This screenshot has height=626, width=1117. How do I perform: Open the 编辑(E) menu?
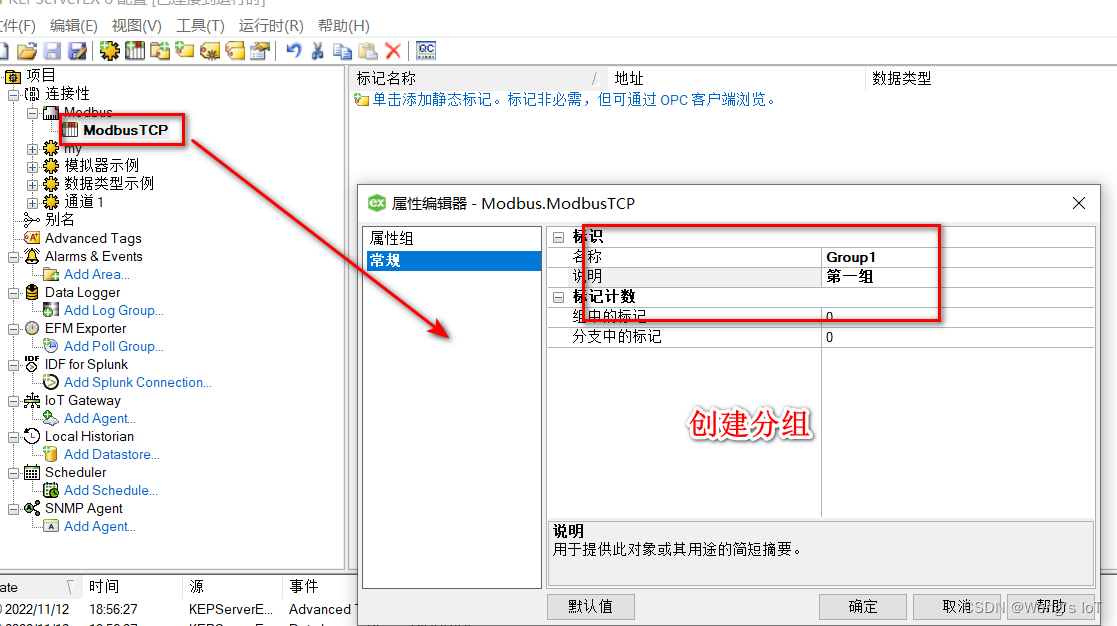coord(73,26)
